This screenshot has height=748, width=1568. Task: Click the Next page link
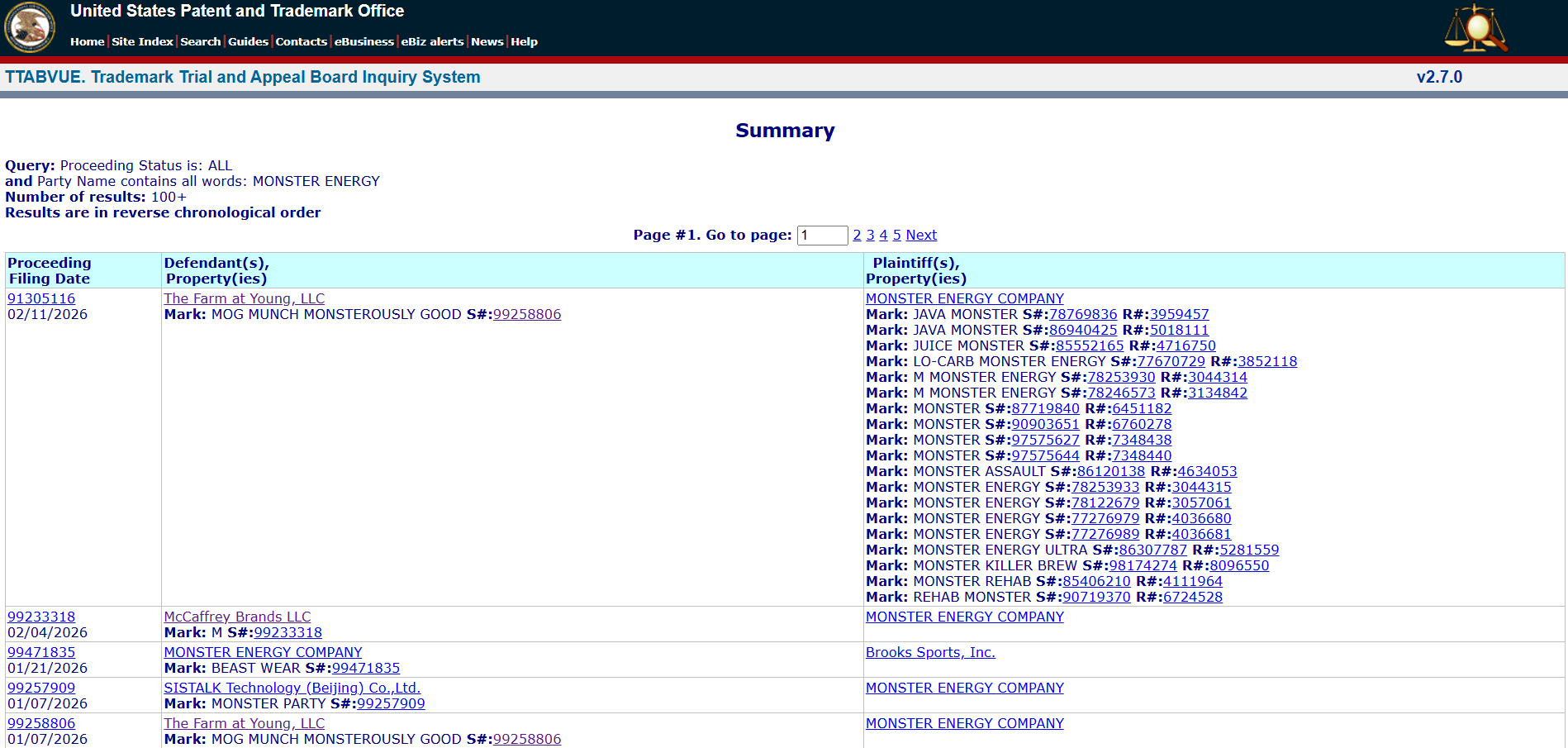point(921,236)
